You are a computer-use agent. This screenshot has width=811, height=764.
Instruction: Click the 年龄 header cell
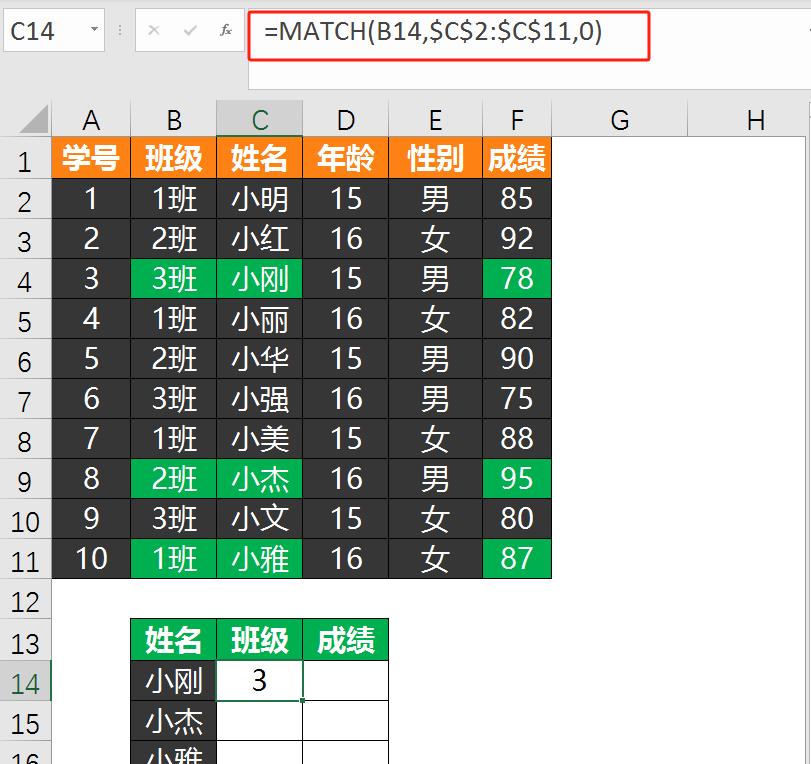(x=346, y=158)
